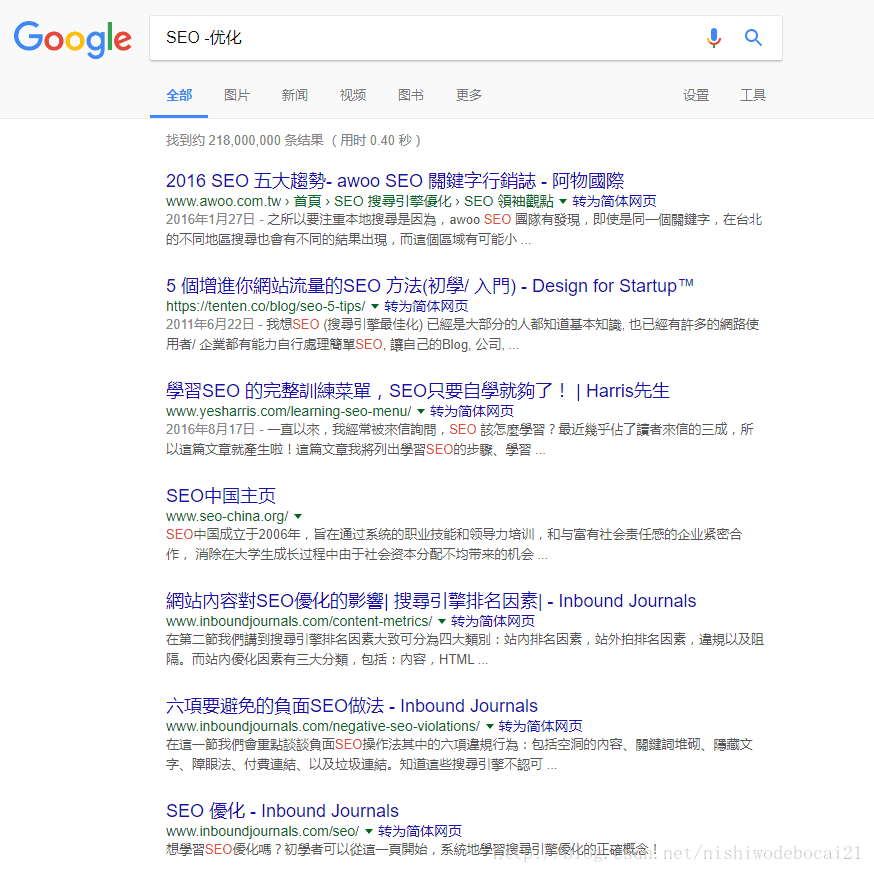Expand dropdown arrow beside tenten.co URL
The width and height of the screenshot is (874, 873).
(x=375, y=306)
